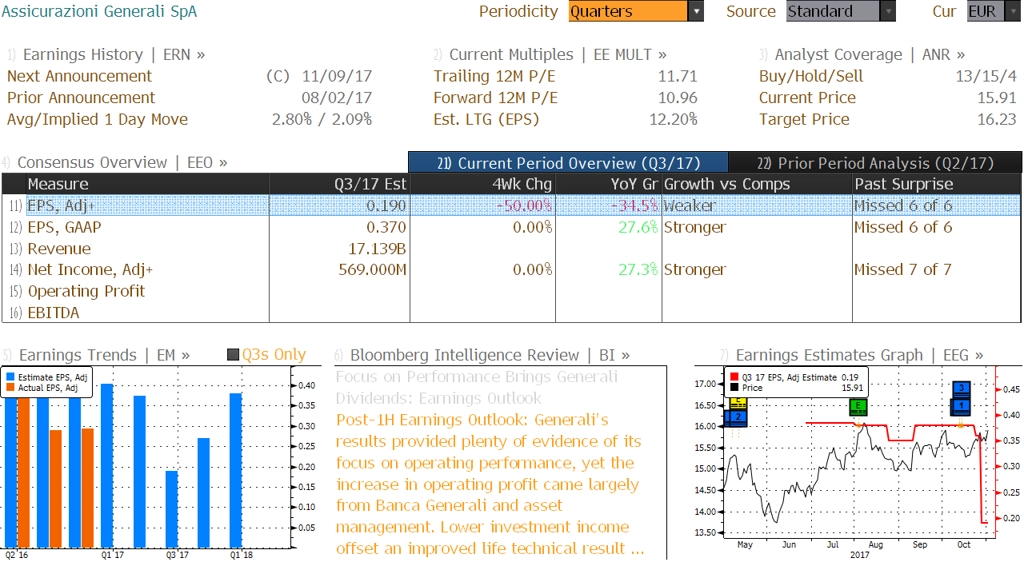
Task: Click the blue 1 marker on estimates graph
Action: (961, 406)
